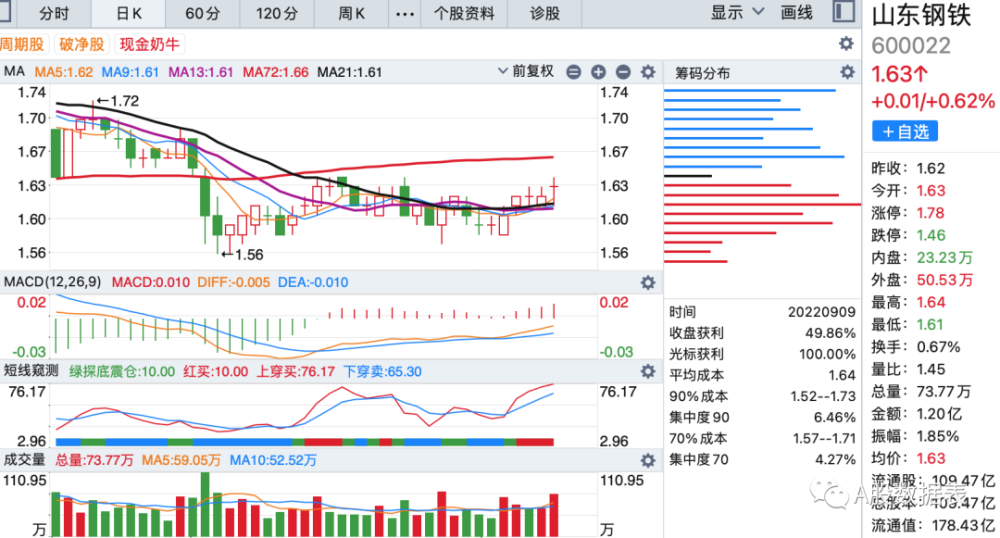Expand the 前复权 adjustment dropdown
This screenshot has width=1000, height=538.
click(x=526, y=71)
